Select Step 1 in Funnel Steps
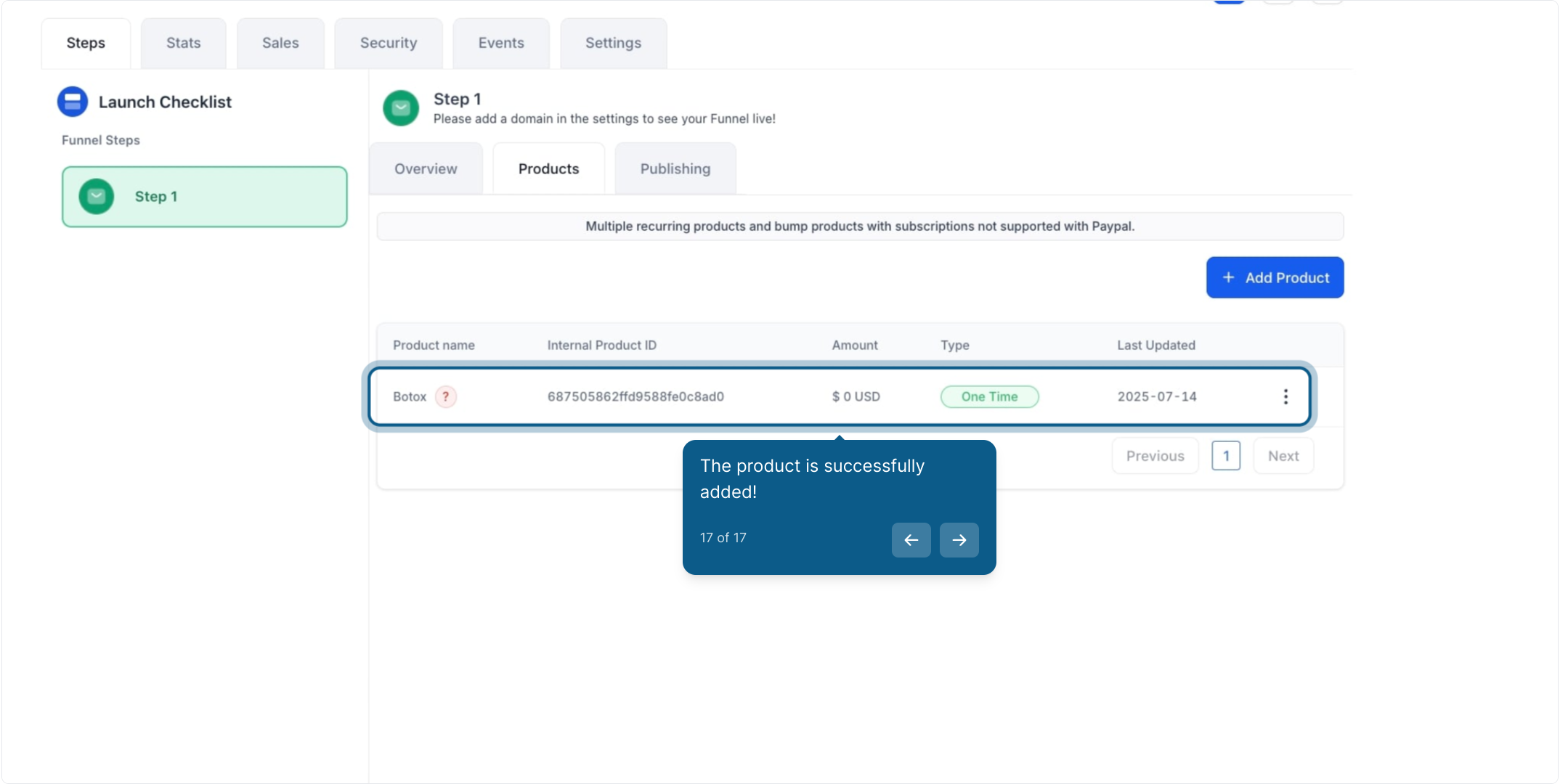The image size is (1560, 784). [x=205, y=197]
